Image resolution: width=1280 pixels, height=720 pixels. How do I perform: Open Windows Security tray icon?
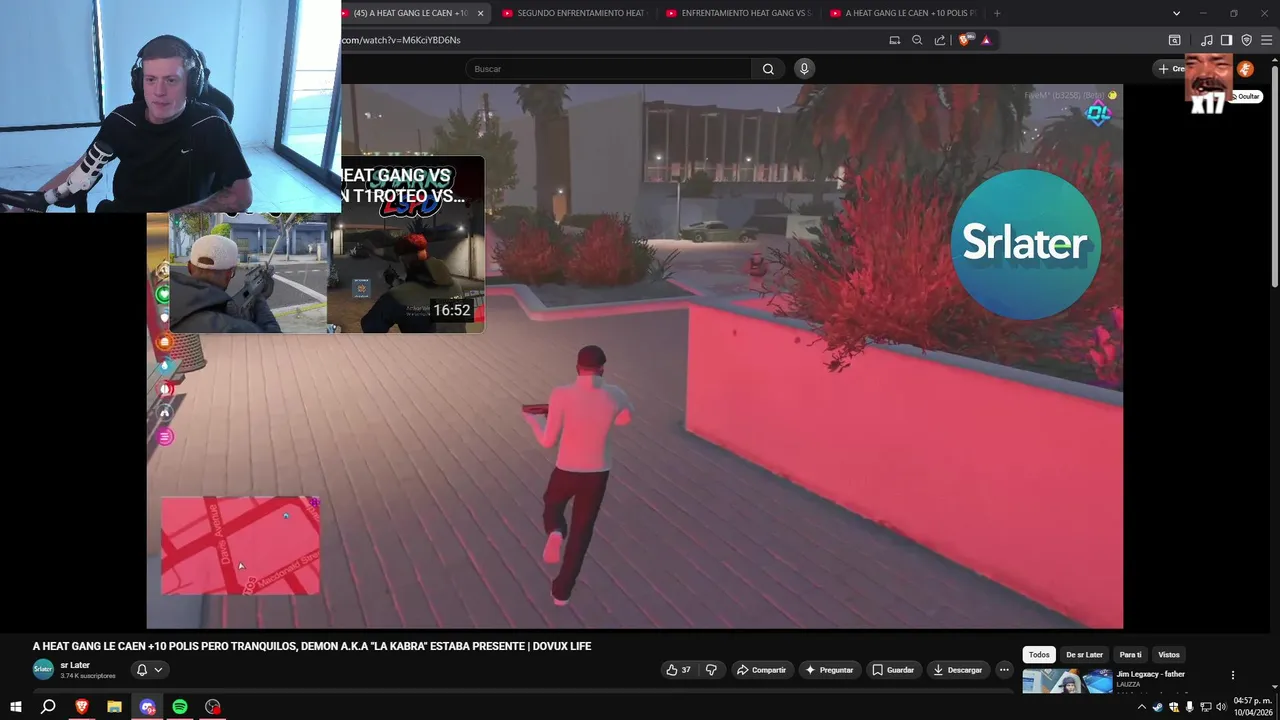1173,707
